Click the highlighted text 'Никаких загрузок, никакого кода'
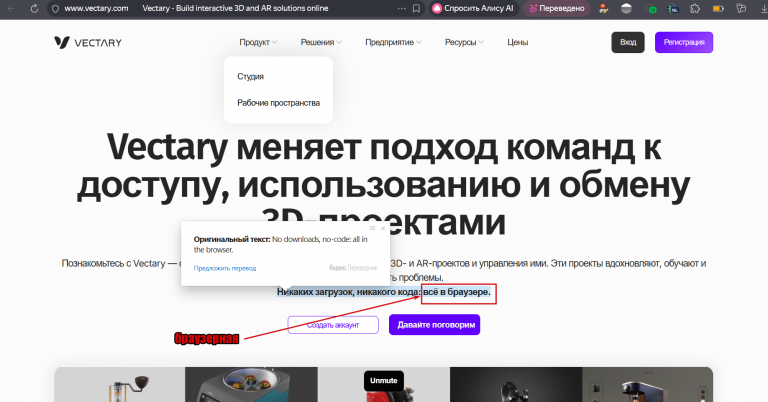The image size is (768, 402). 348,292
